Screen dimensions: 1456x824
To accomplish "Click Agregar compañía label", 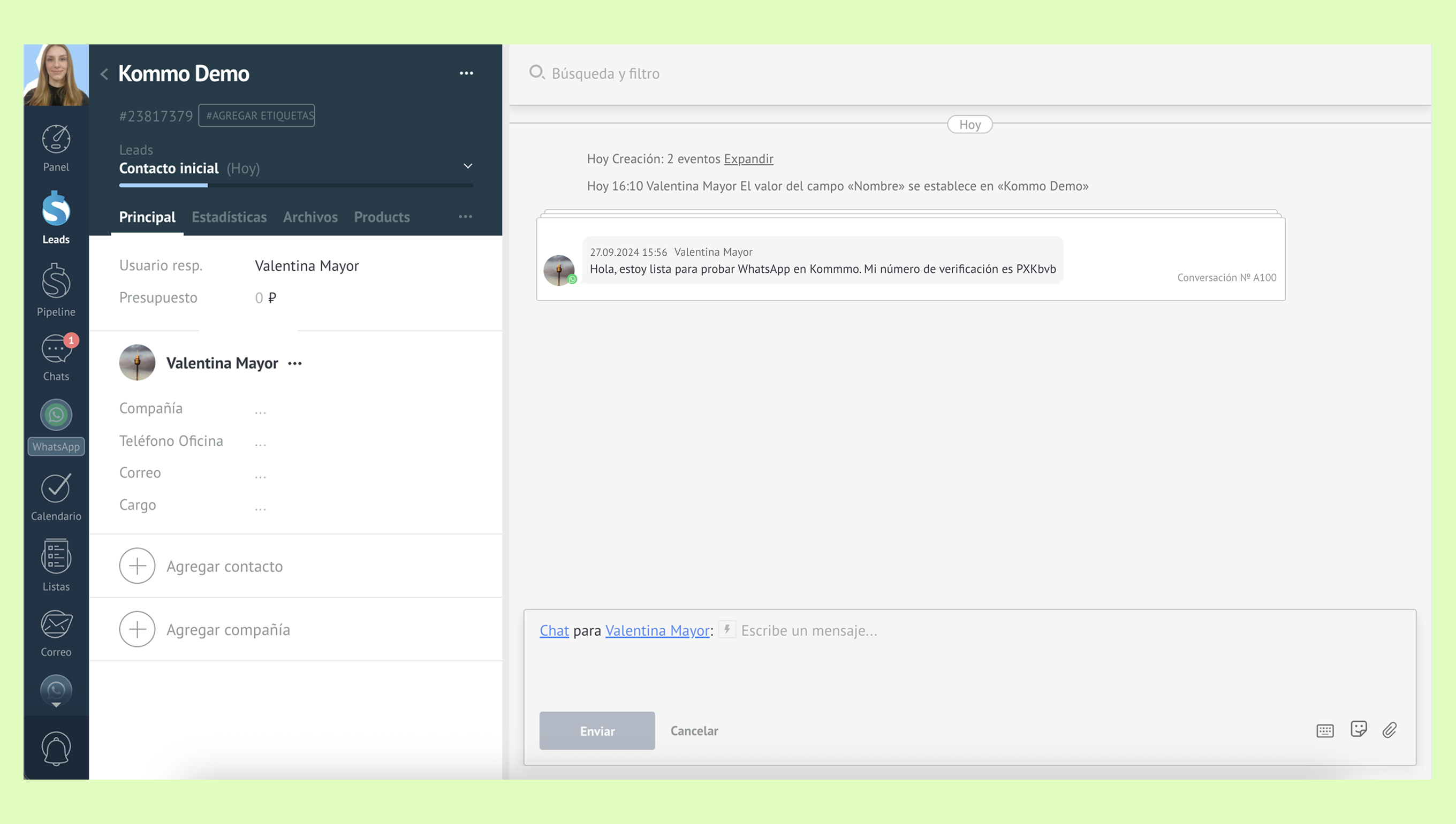I will pyautogui.click(x=227, y=630).
